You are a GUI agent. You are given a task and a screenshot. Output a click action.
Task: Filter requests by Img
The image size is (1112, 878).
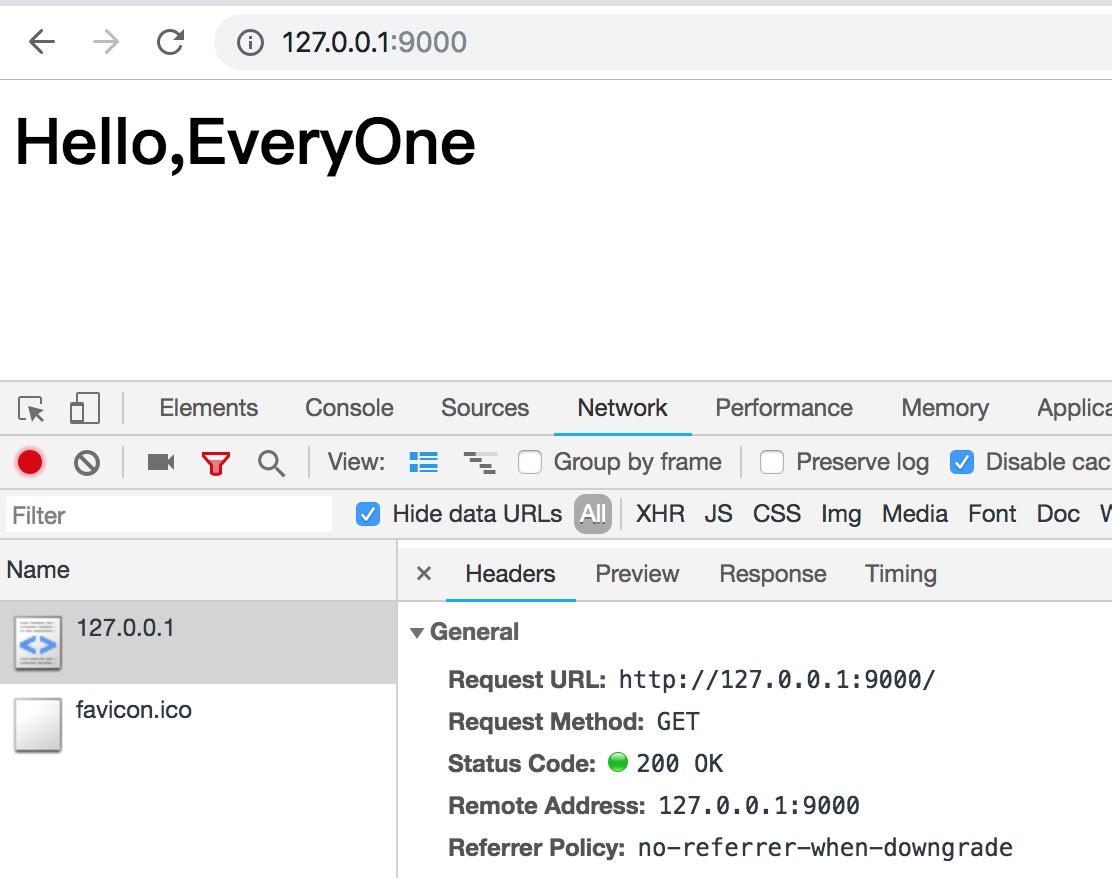pos(841,514)
